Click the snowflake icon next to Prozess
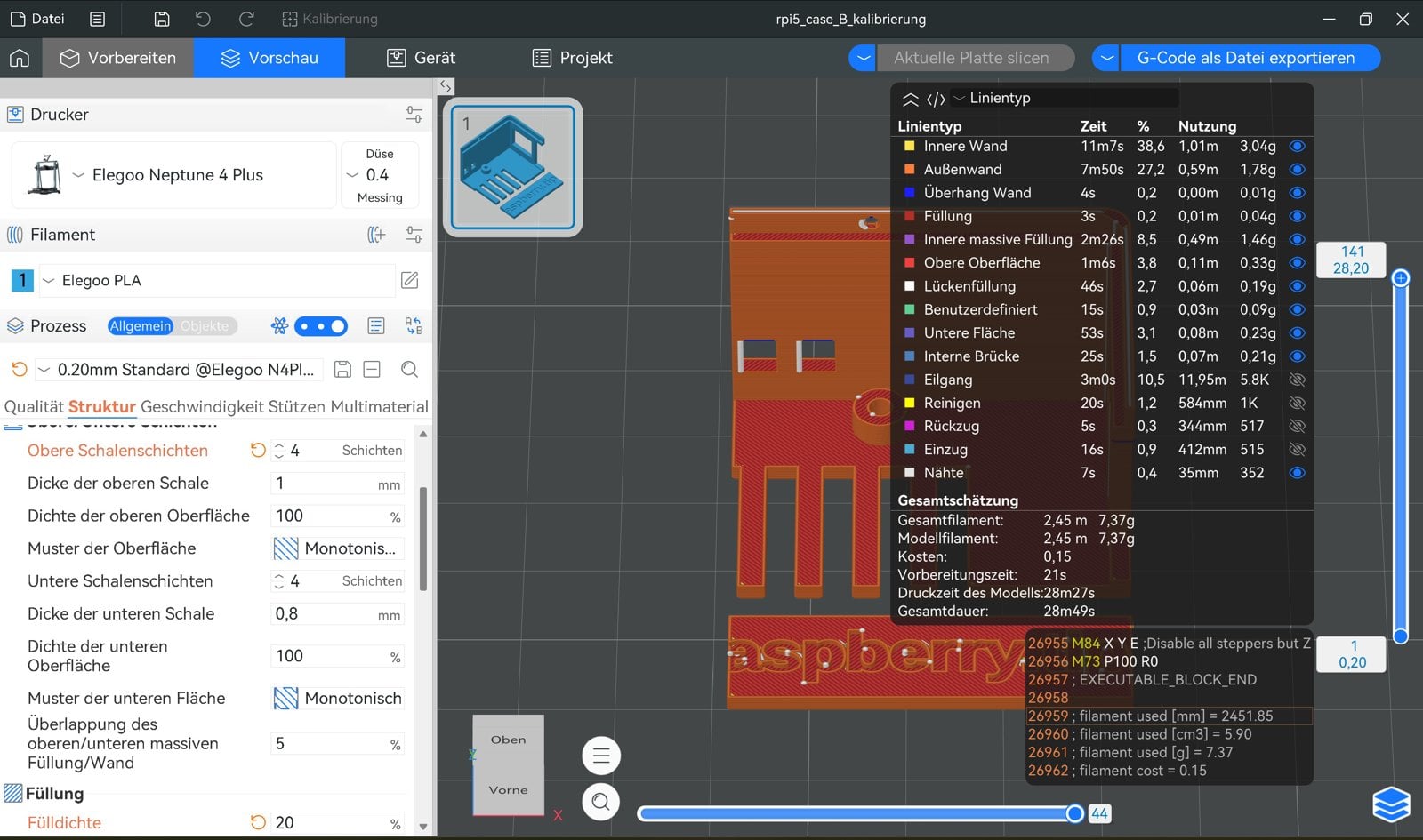The height and width of the screenshot is (840, 1423). coord(279,326)
